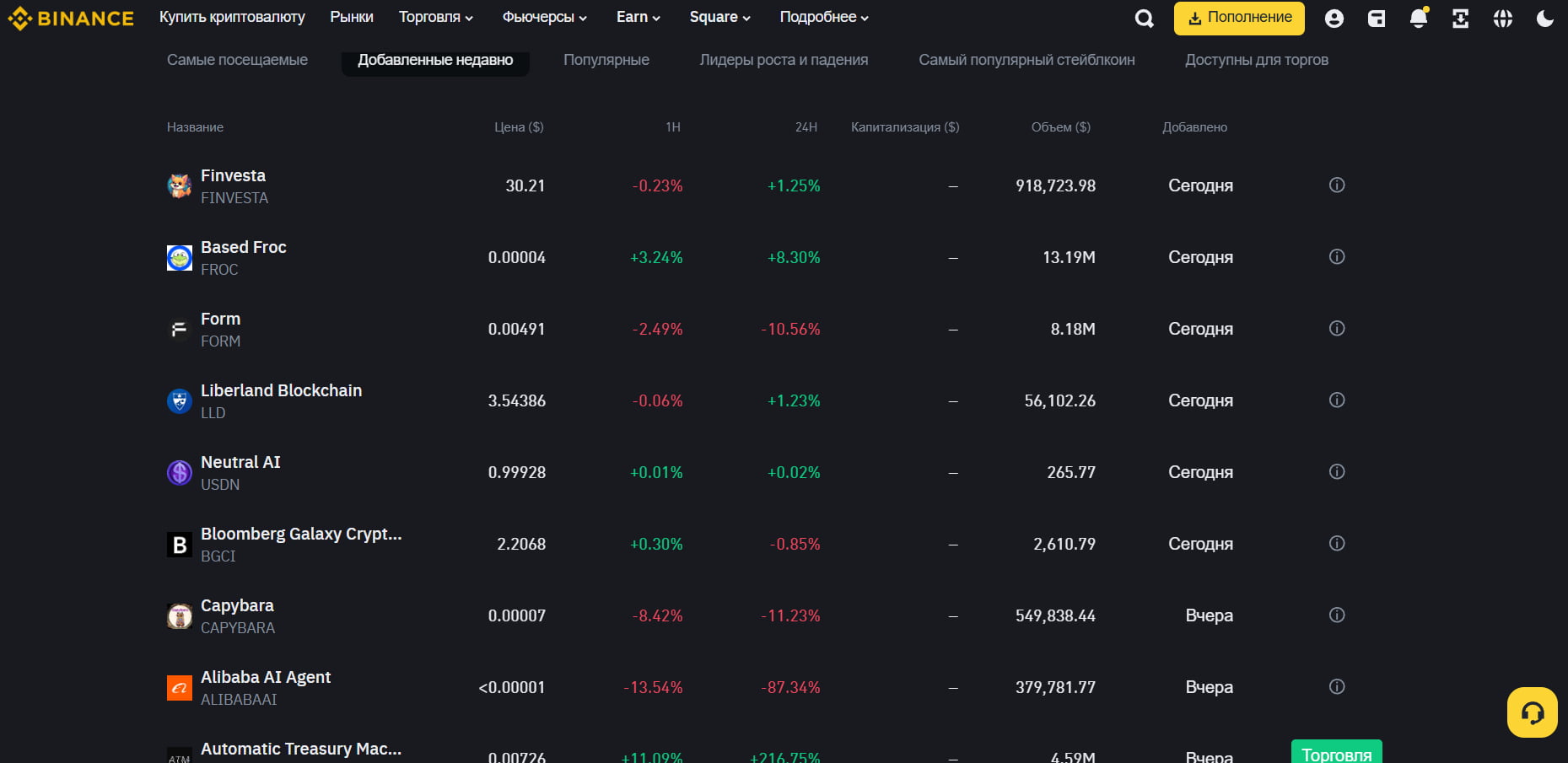Image resolution: width=1568 pixels, height=763 pixels.
Task: Show info icon for Bloomberg Galaxy row
Action: pos(1337,544)
